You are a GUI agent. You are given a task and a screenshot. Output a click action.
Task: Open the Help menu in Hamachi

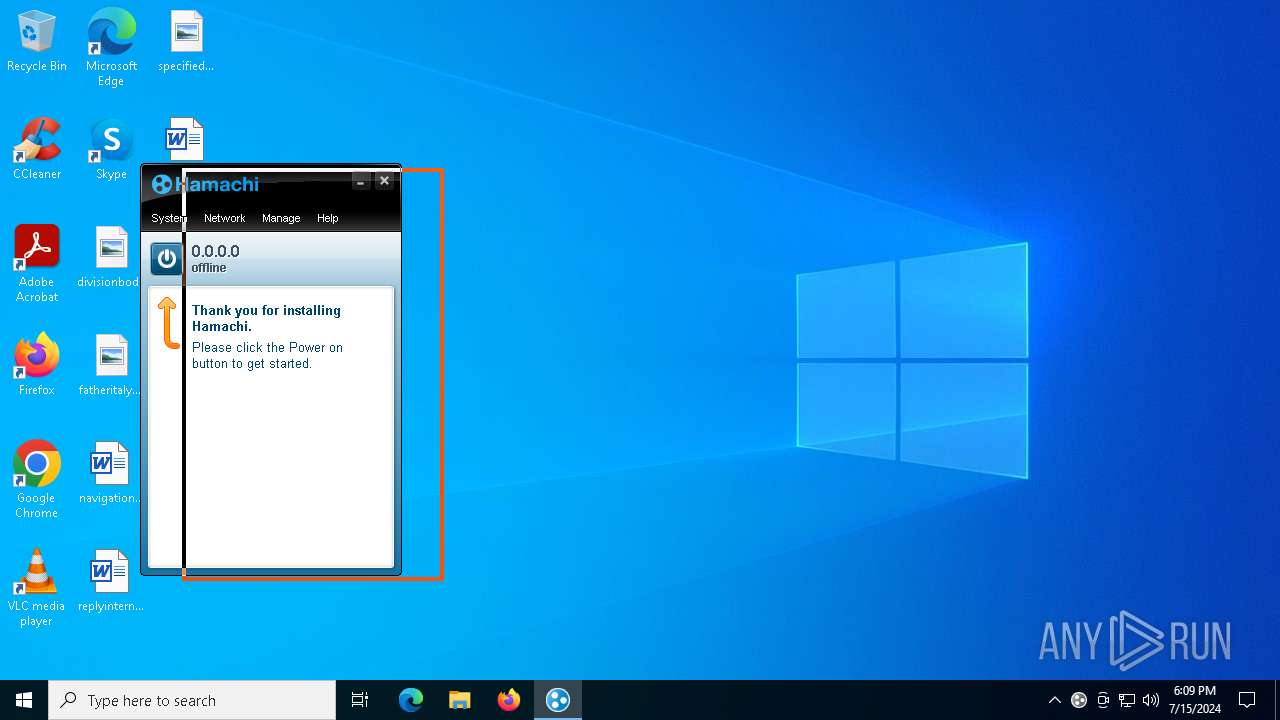(327, 218)
